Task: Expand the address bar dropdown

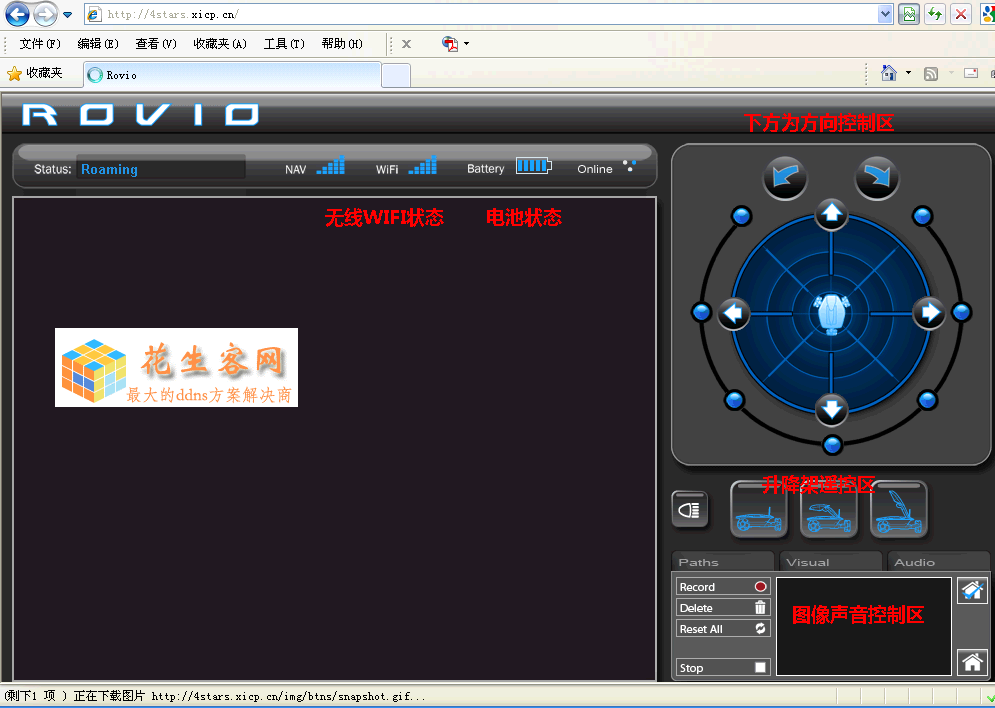Action: pos(885,15)
